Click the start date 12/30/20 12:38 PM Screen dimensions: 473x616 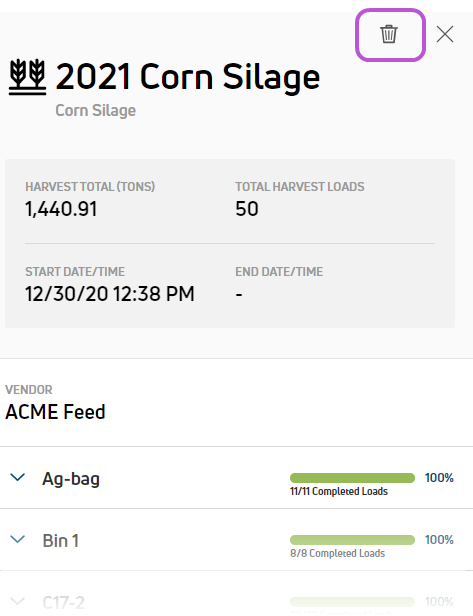click(110, 294)
